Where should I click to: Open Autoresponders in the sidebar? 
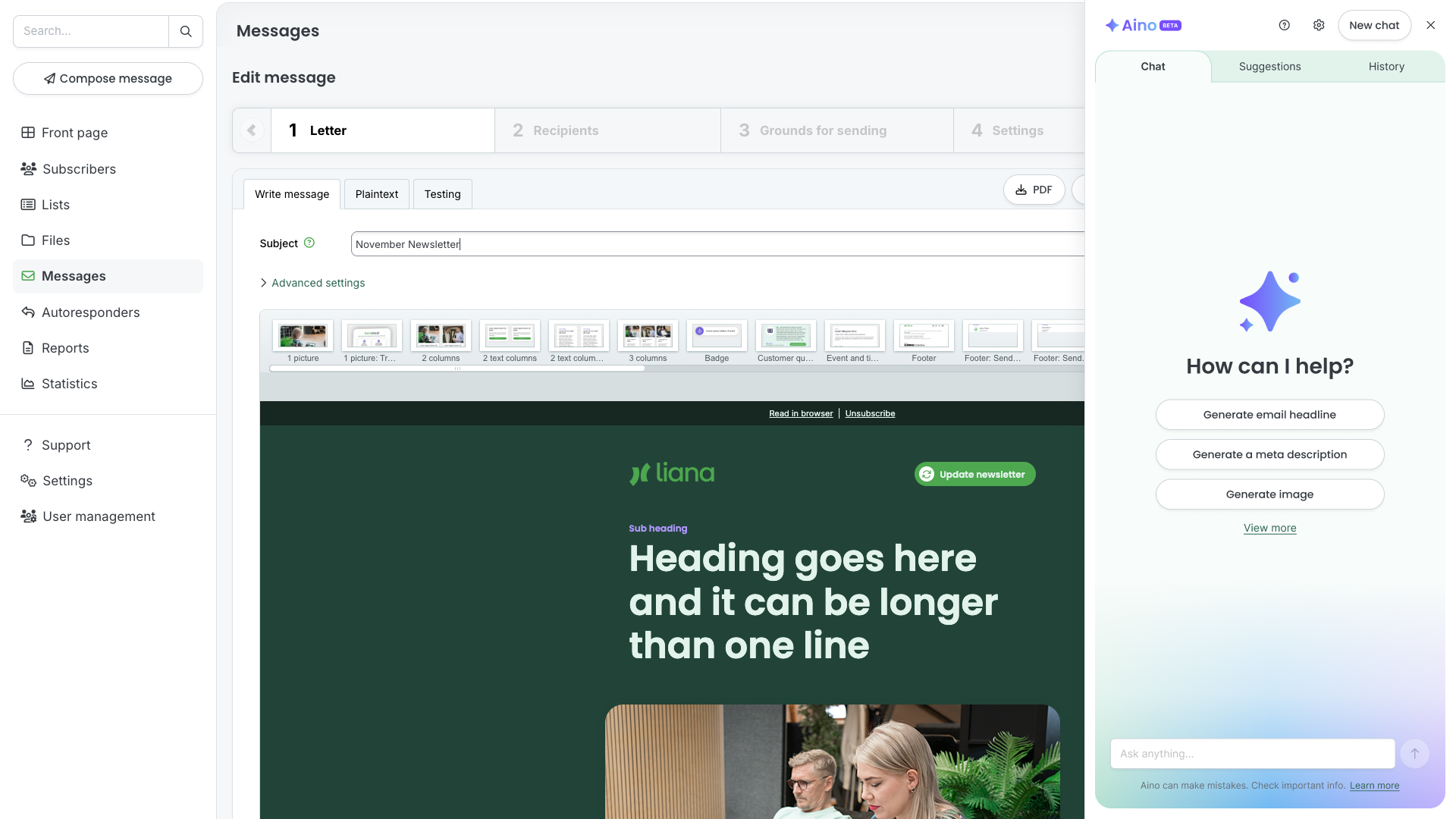point(90,312)
